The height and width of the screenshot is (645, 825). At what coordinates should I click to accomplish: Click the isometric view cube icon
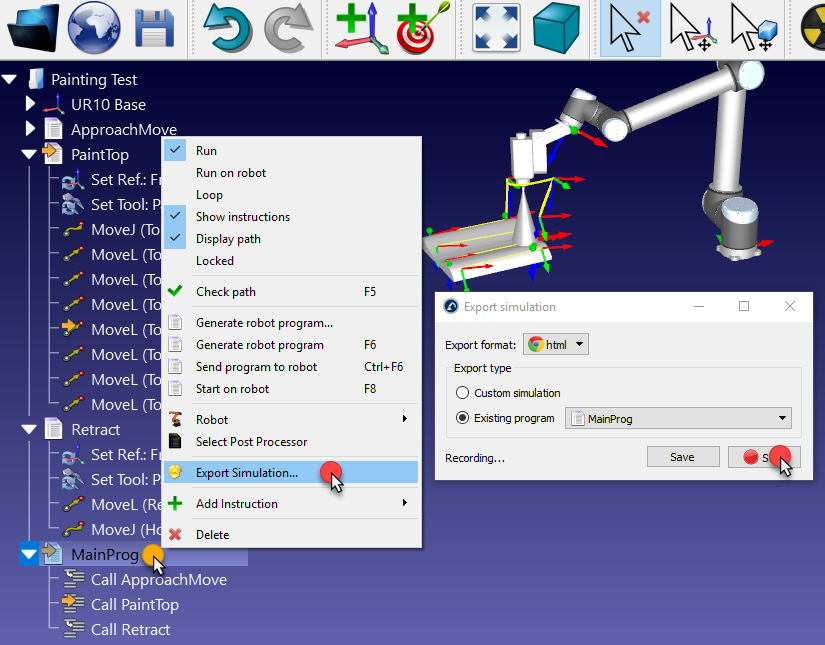point(556,28)
